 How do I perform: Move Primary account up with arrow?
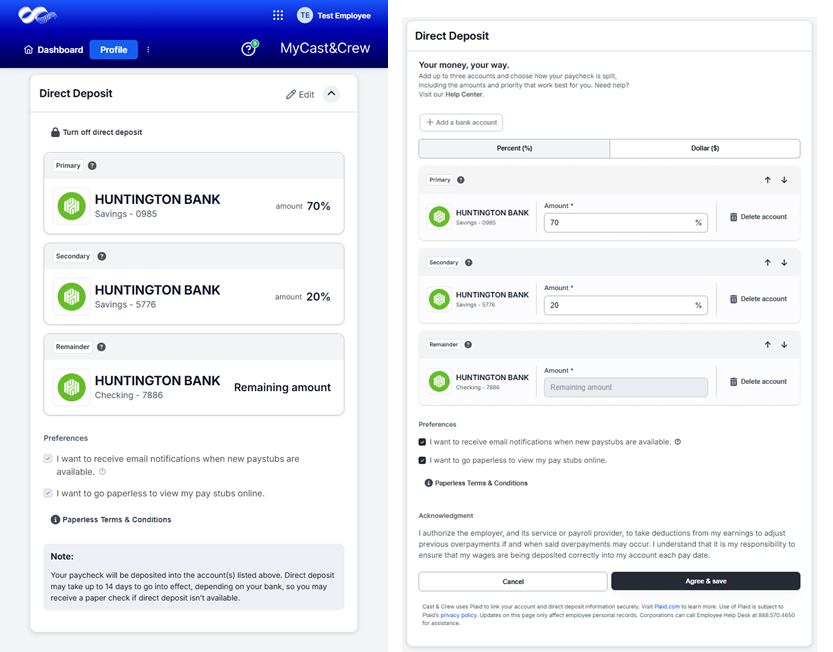[x=768, y=180]
